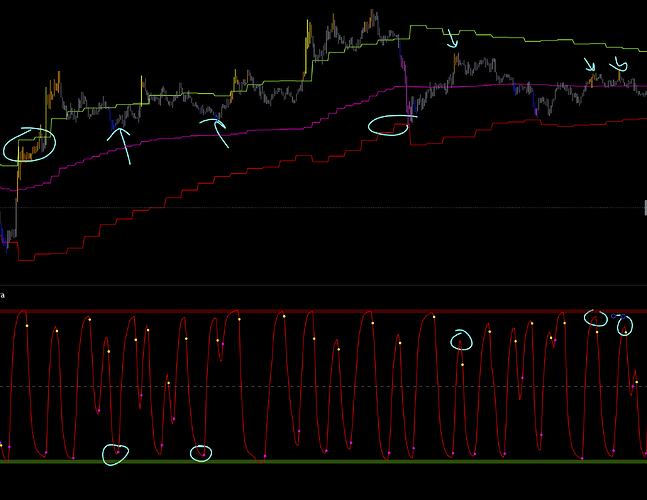Select the green upper band line
This screenshot has width=647, height=500.
(540, 42)
